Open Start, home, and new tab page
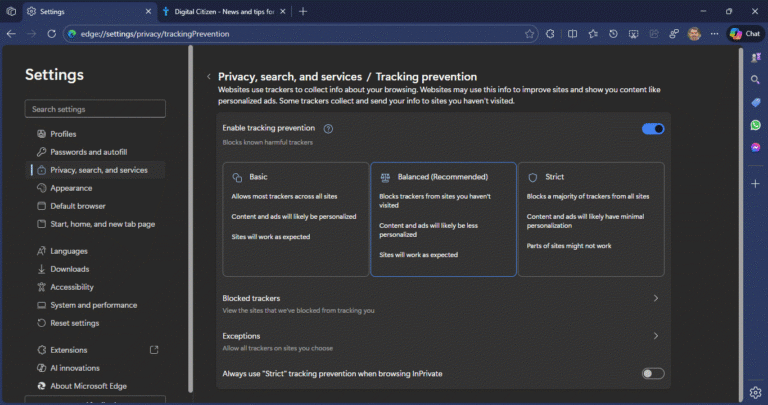The width and height of the screenshot is (768, 405). (x=96, y=224)
